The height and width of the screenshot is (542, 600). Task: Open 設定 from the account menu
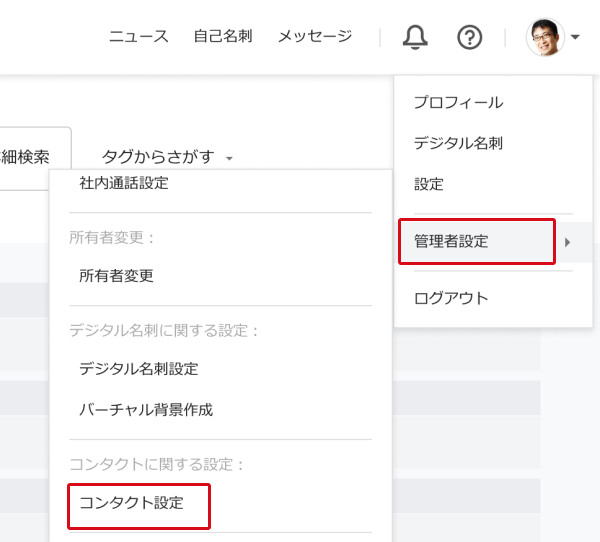point(429,184)
